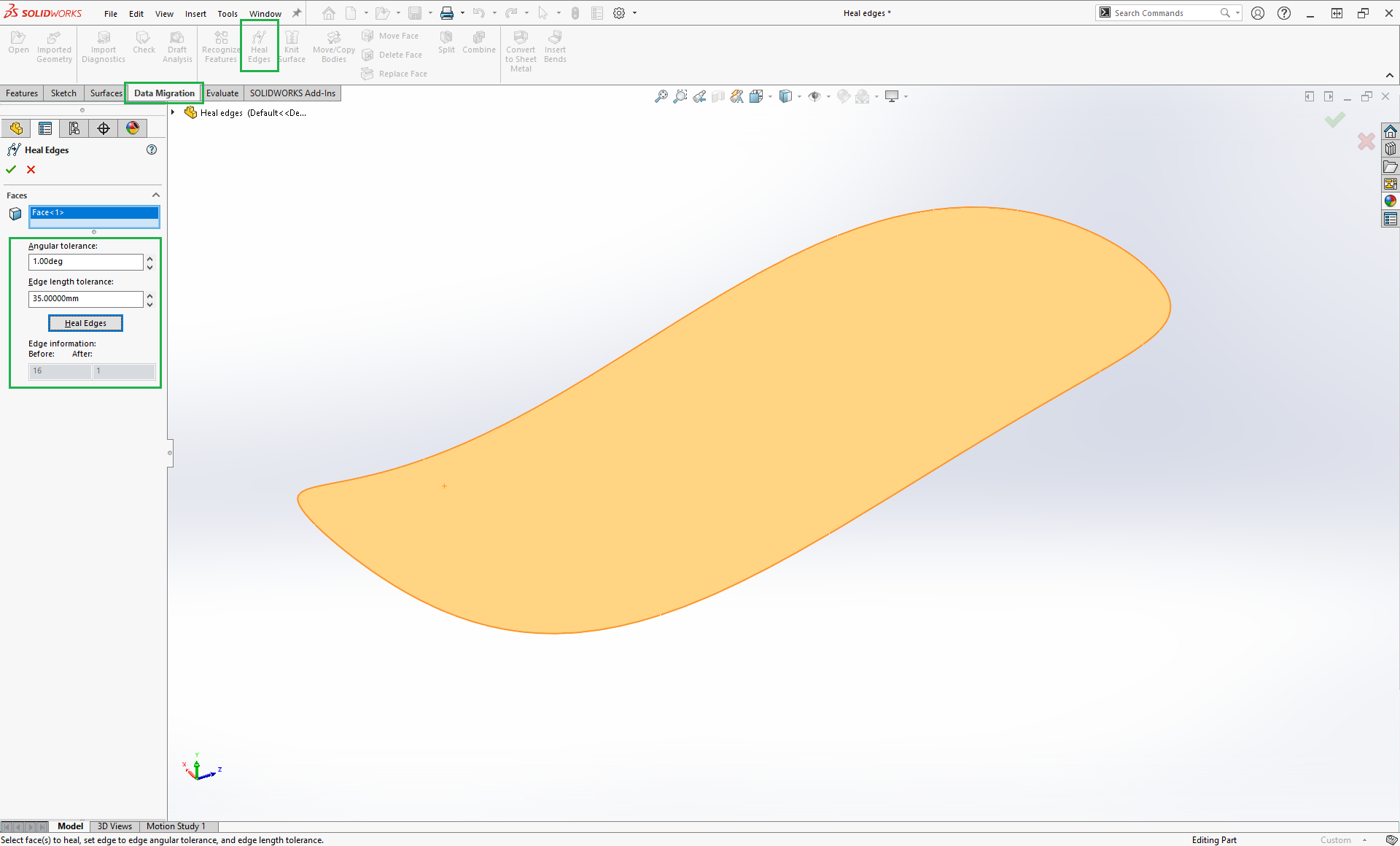Open the DisplayManager color ball tab
The image size is (1400, 846).
tap(133, 128)
